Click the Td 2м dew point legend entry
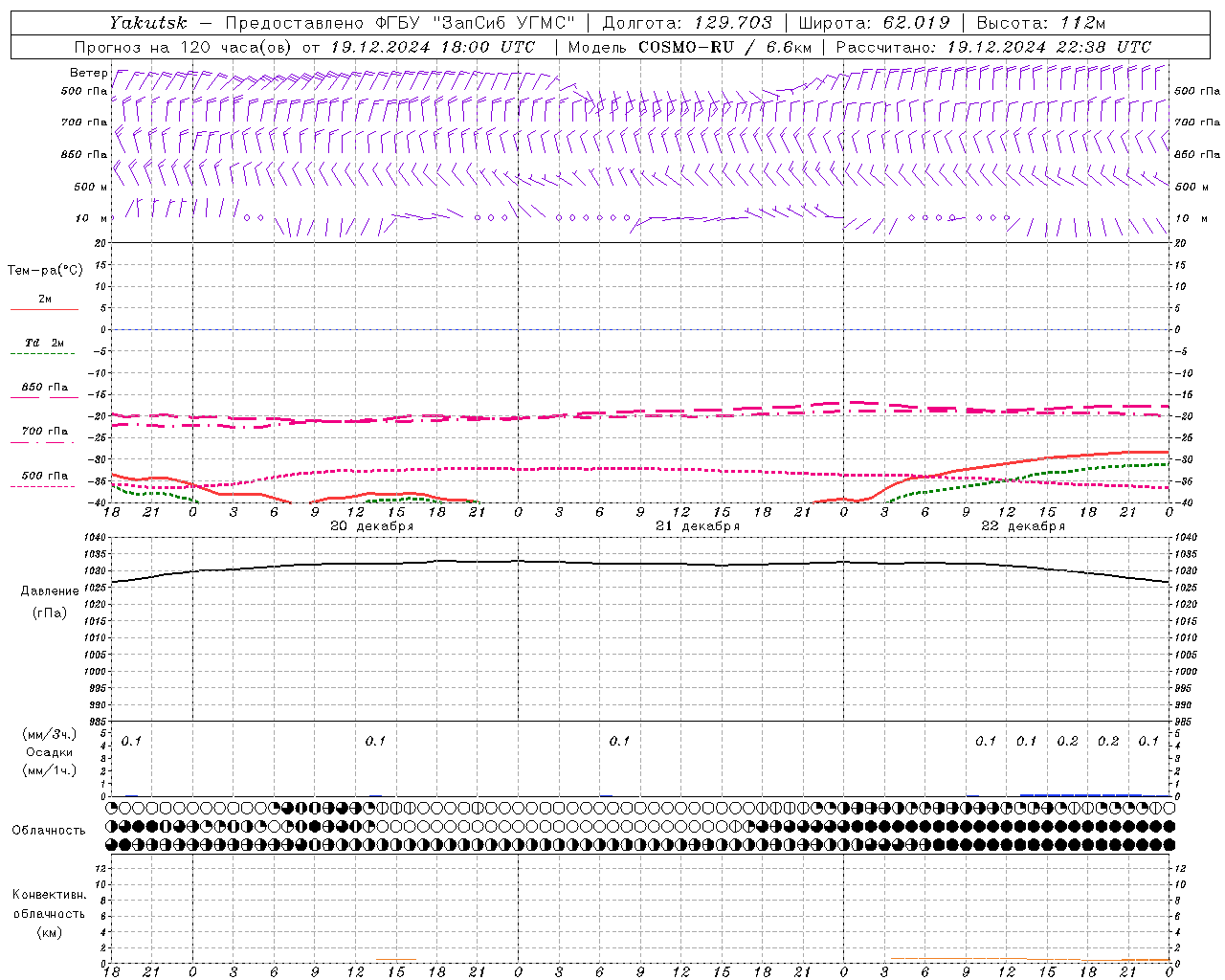1225x980 pixels. point(45,343)
